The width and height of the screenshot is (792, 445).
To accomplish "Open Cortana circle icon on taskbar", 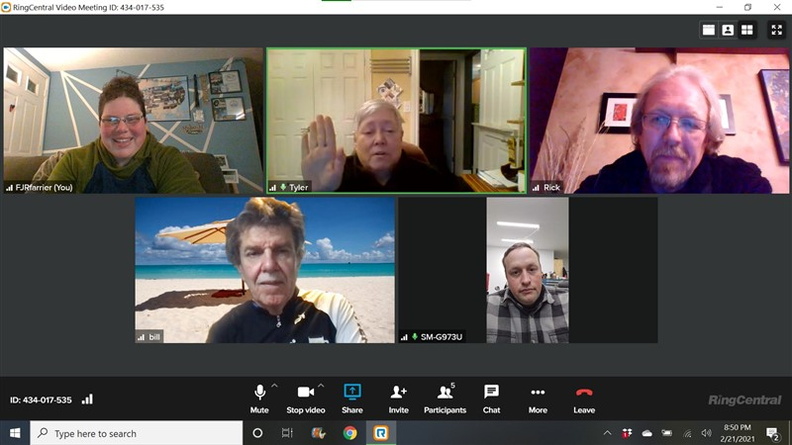I will [x=257, y=433].
